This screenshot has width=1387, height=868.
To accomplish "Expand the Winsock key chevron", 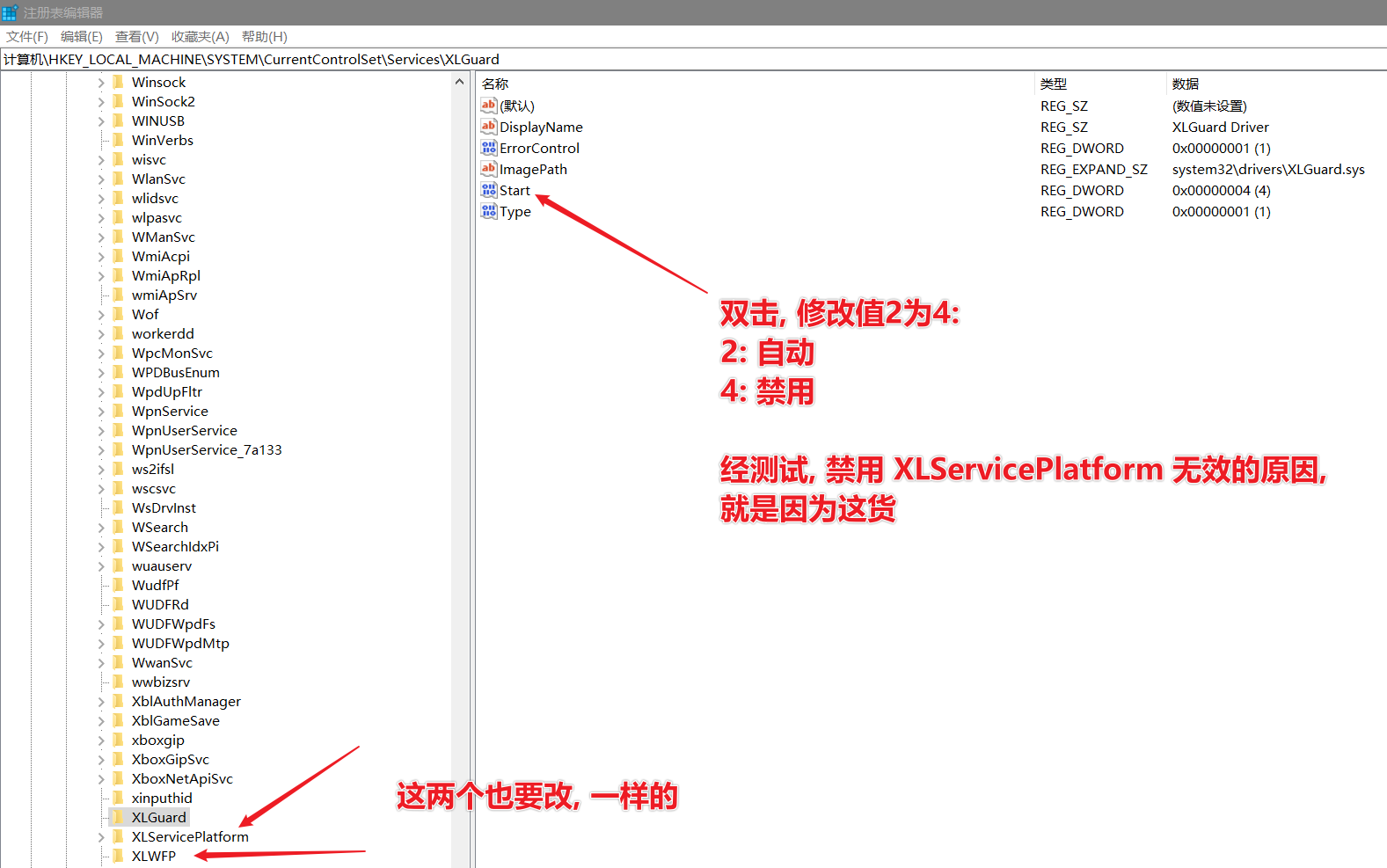I will [x=101, y=83].
